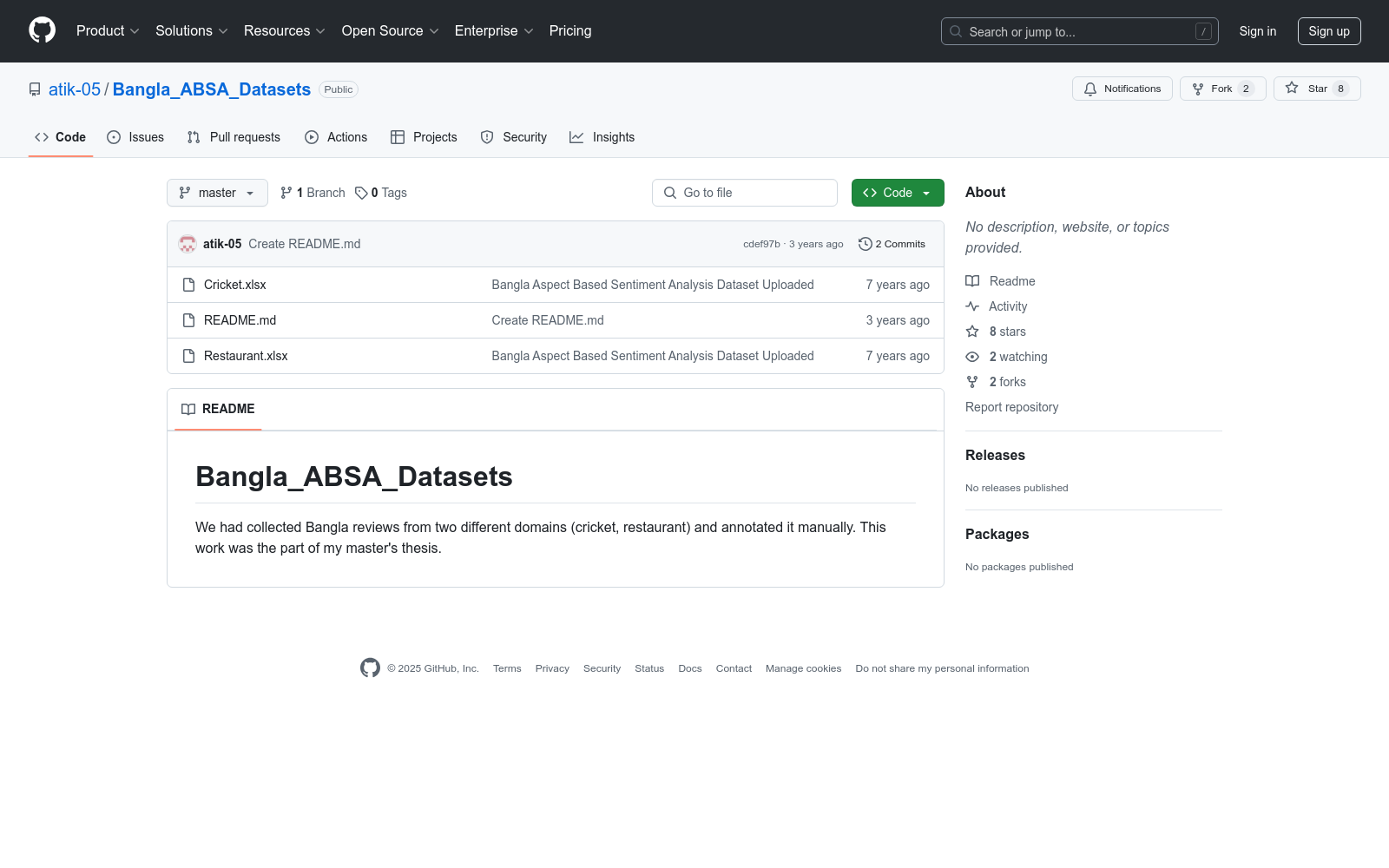
Task: Click the GitHub logo in the header
Action: click(x=42, y=30)
